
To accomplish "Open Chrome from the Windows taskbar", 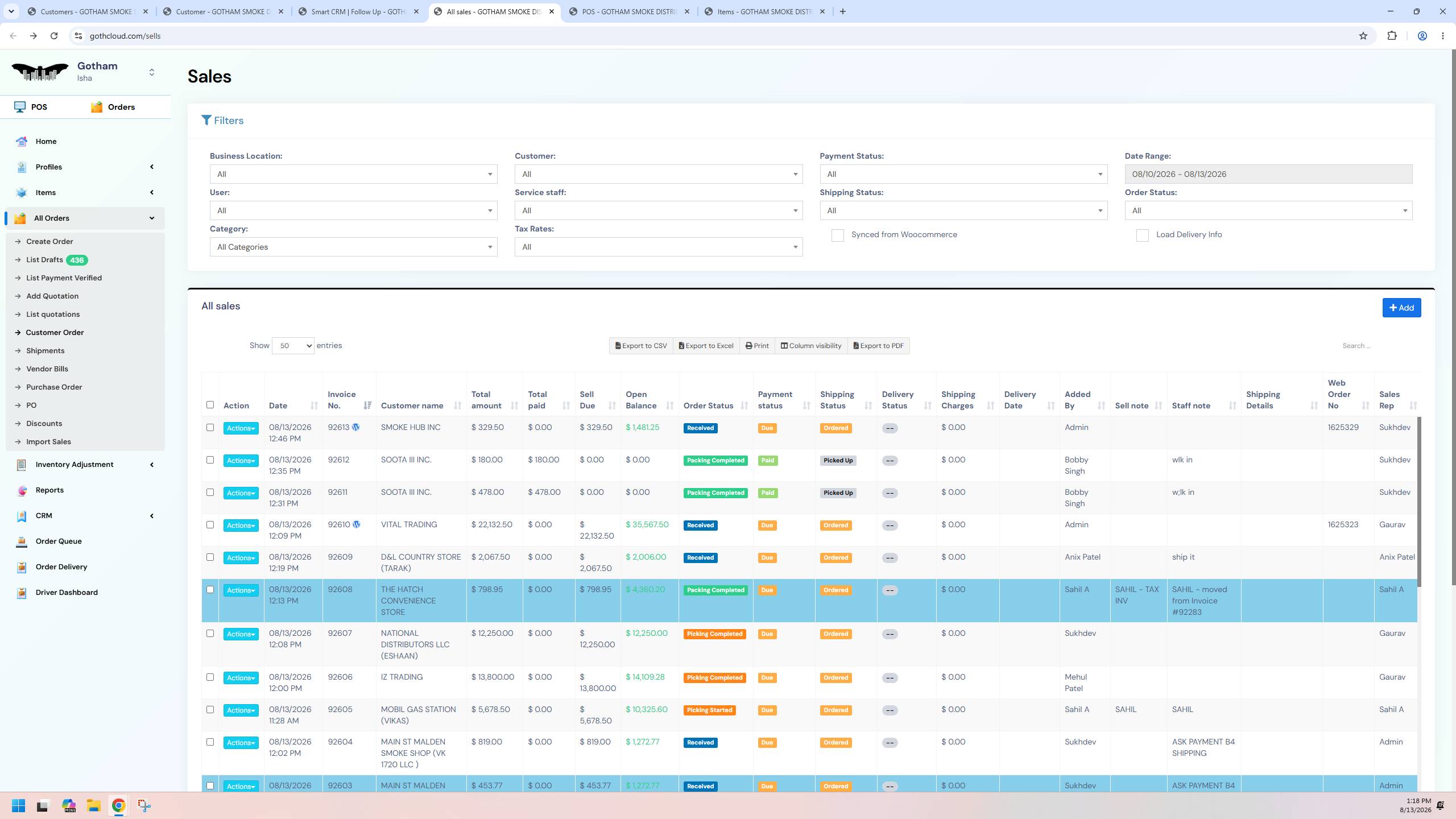I will 118,805.
